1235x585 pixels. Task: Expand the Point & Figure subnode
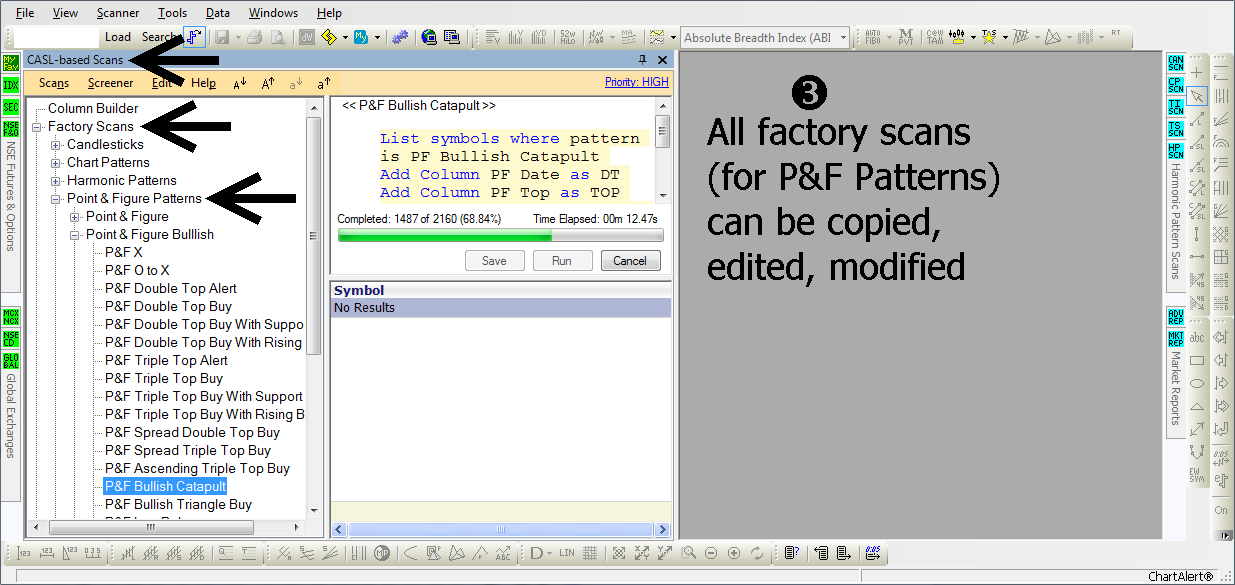click(75, 217)
